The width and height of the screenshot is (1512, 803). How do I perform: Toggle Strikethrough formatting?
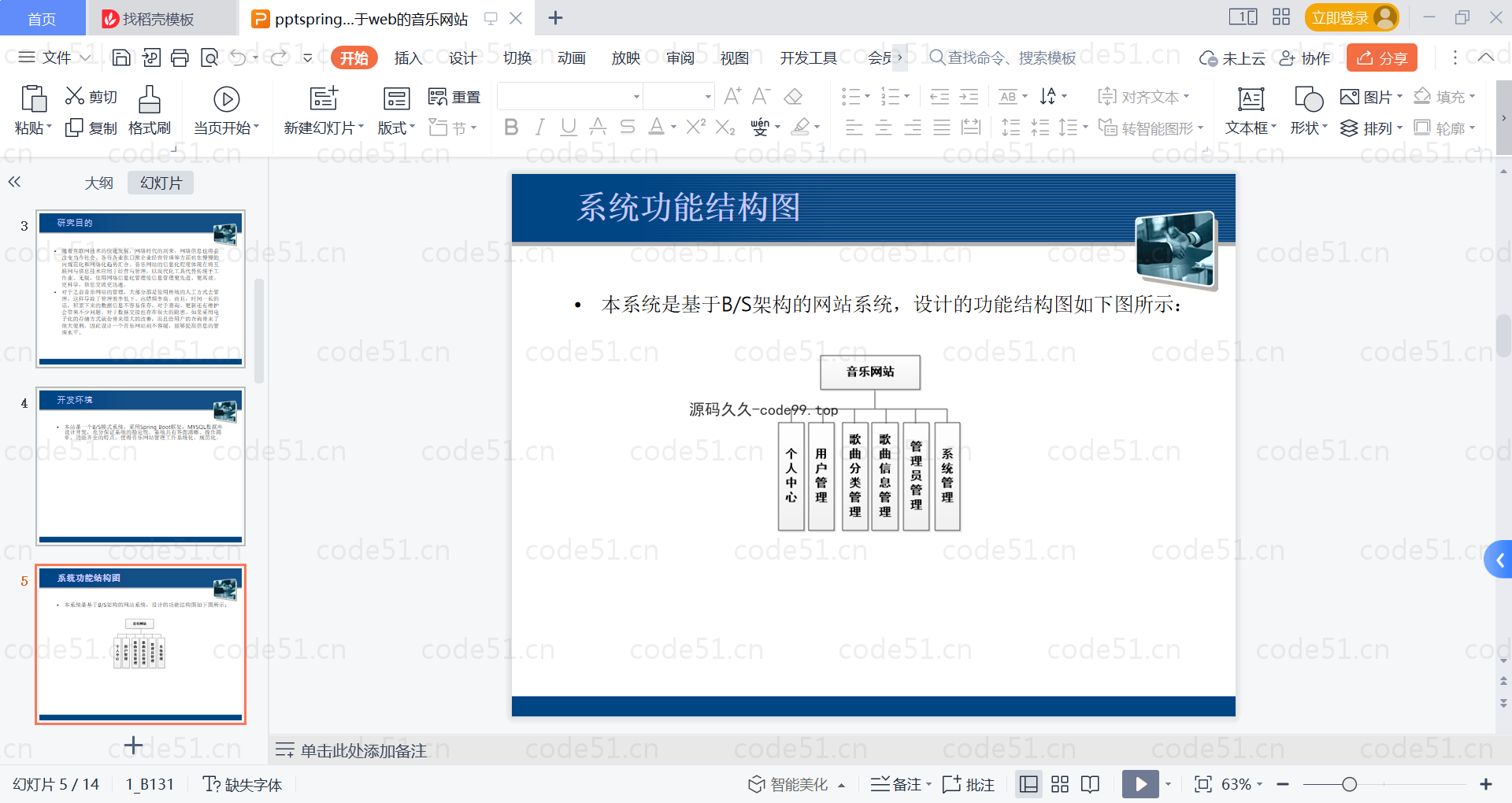pos(628,127)
